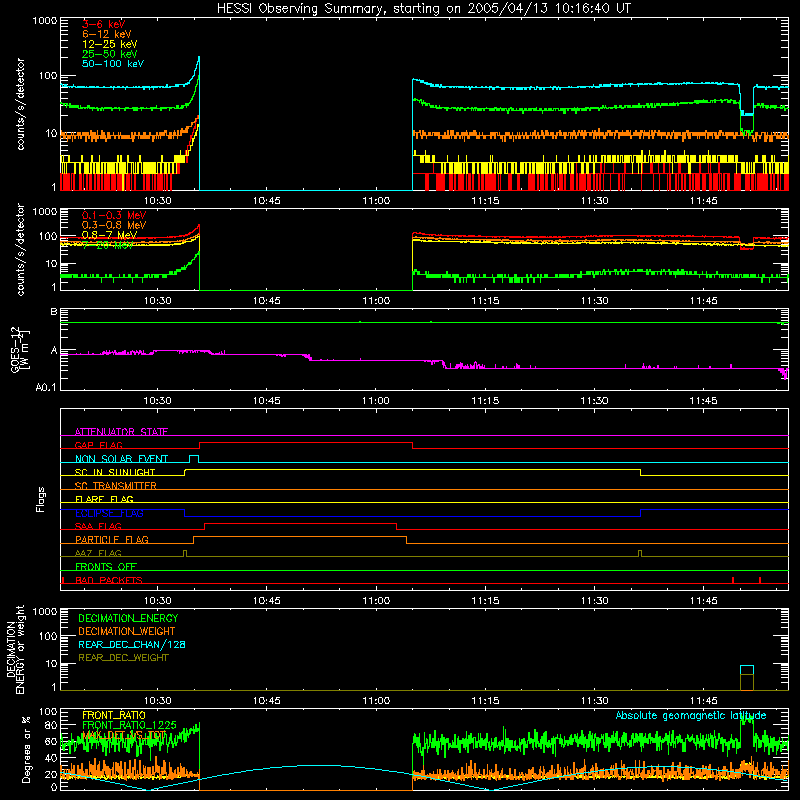Select the GAP_FLAG label
Viewport: 800px width, 800px height.
[98, 445]
